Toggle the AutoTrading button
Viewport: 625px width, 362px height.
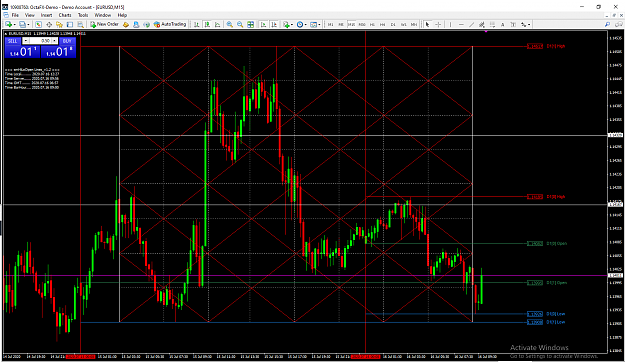[x=170, y=24]
